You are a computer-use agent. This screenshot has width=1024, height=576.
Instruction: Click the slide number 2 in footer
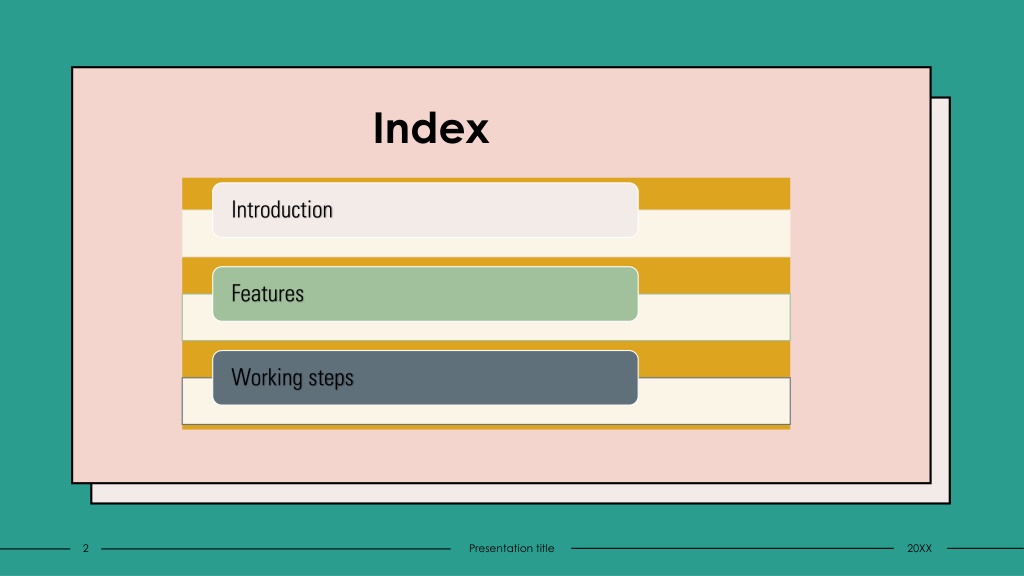[86, 549]
